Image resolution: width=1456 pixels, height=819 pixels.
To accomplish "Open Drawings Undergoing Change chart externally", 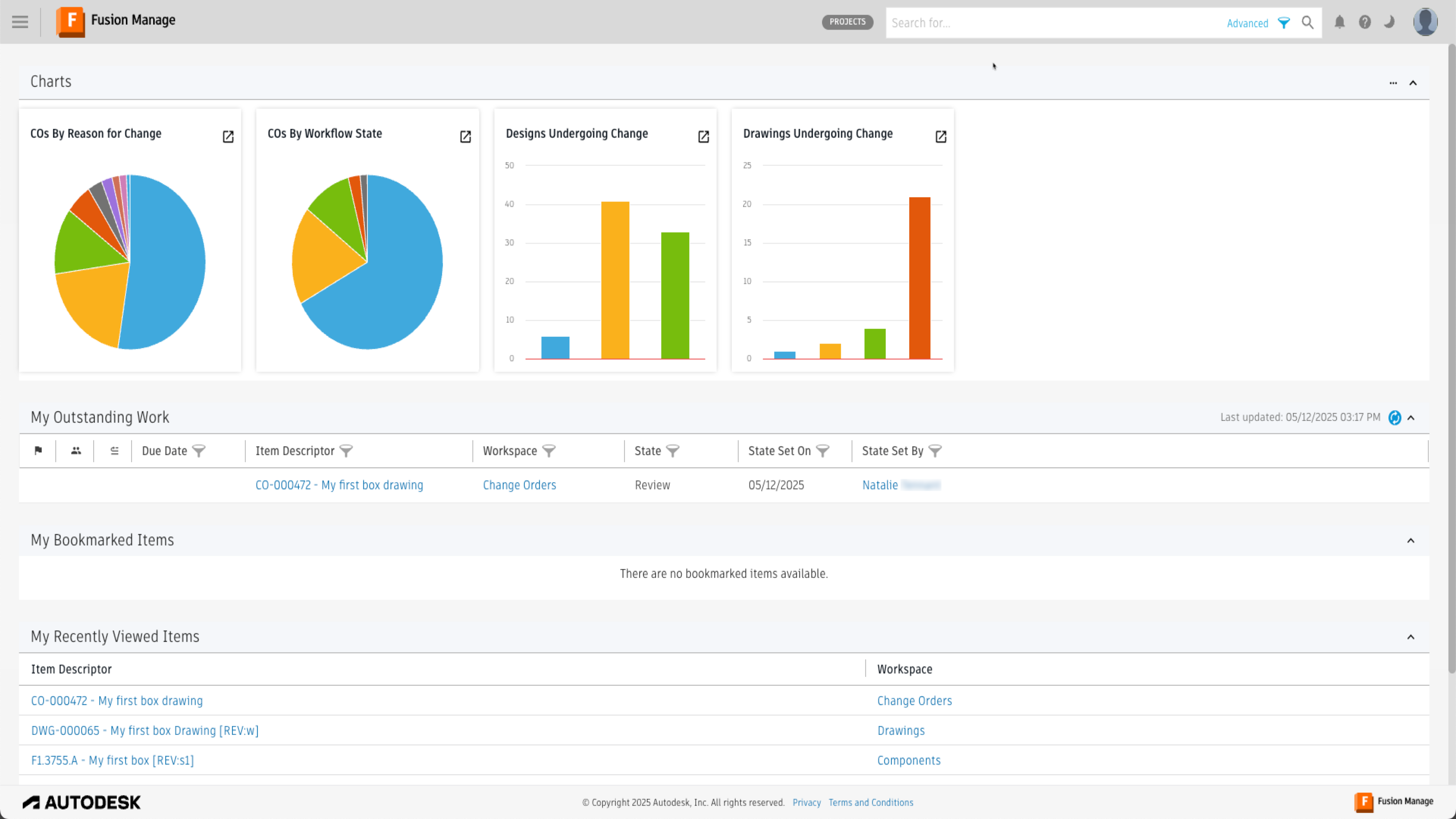I will (x=940, y=137).
